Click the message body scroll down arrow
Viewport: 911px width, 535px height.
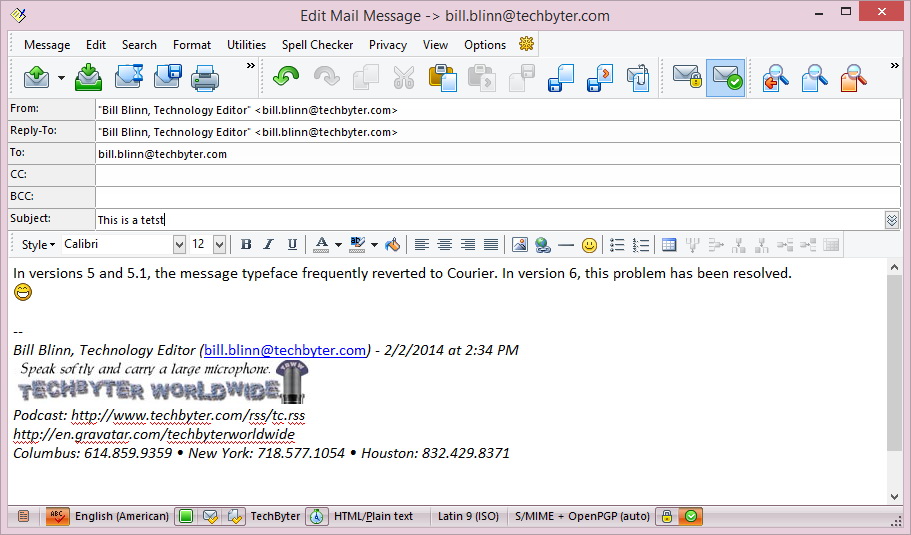[x=894, y=497]
